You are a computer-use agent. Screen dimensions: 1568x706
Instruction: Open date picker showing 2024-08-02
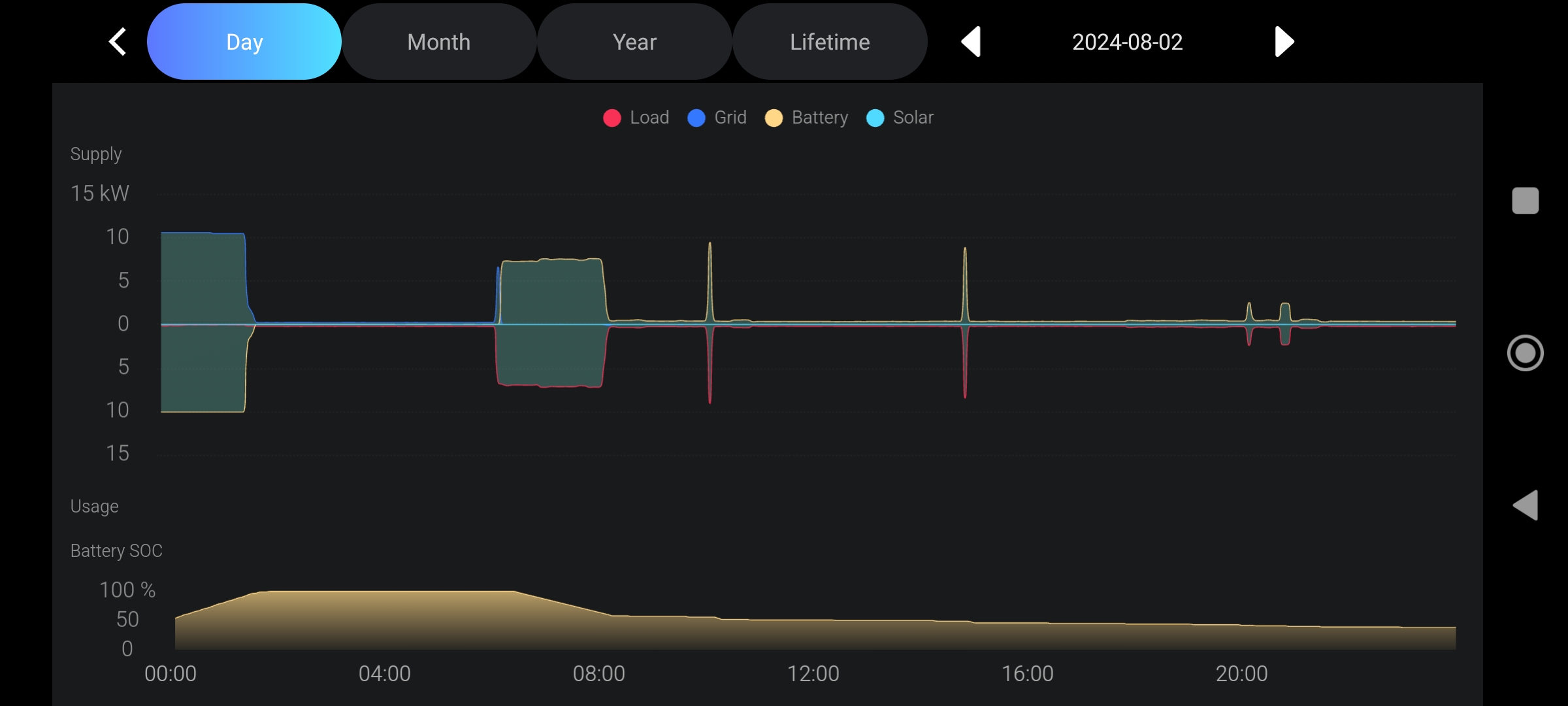[1127, 42]
